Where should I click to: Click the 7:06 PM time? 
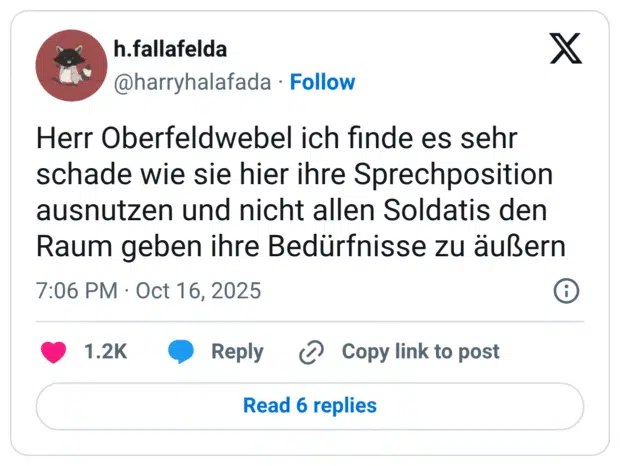point(76,291)
